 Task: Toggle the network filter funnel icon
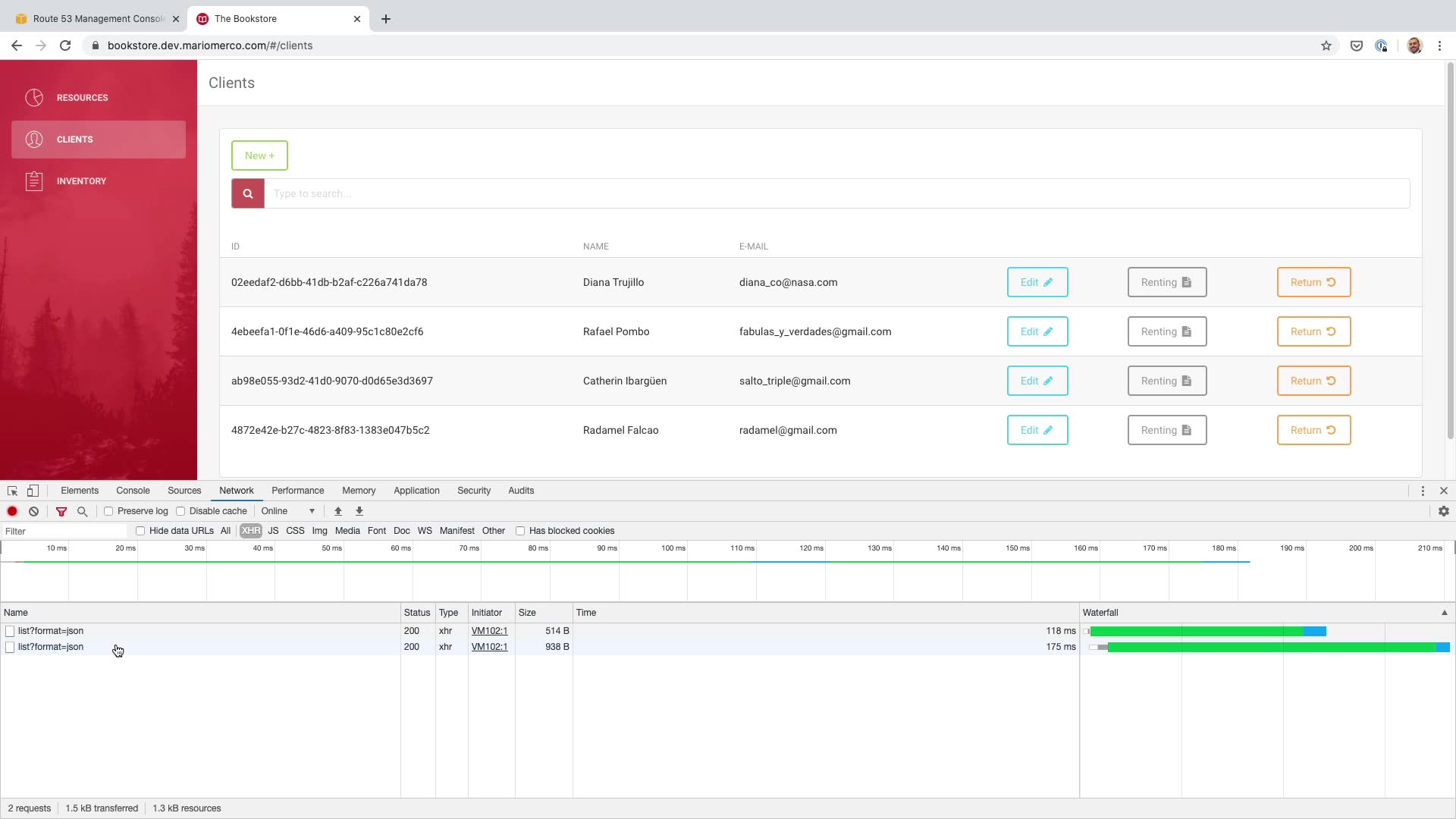click(x=61, y=511)
